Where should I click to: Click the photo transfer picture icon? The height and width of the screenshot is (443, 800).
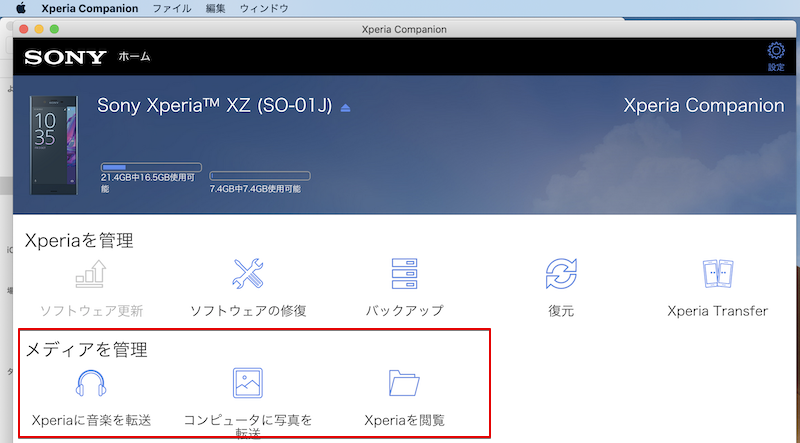[247, 383]
